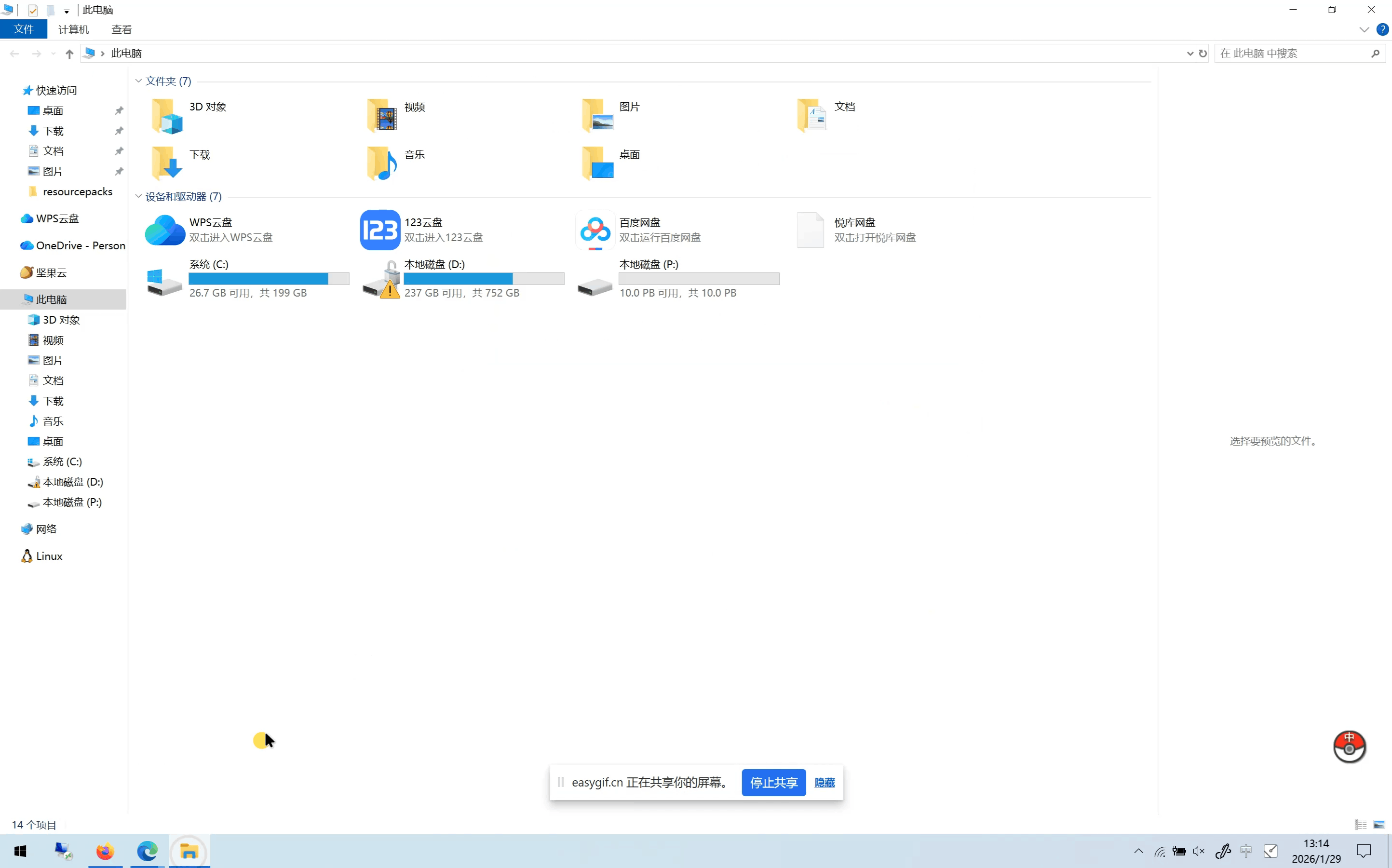The image size is (1392, 868).
Task: Switch to large icons view in status bar
Action: pyautogui.click(x=1379, y=825)
